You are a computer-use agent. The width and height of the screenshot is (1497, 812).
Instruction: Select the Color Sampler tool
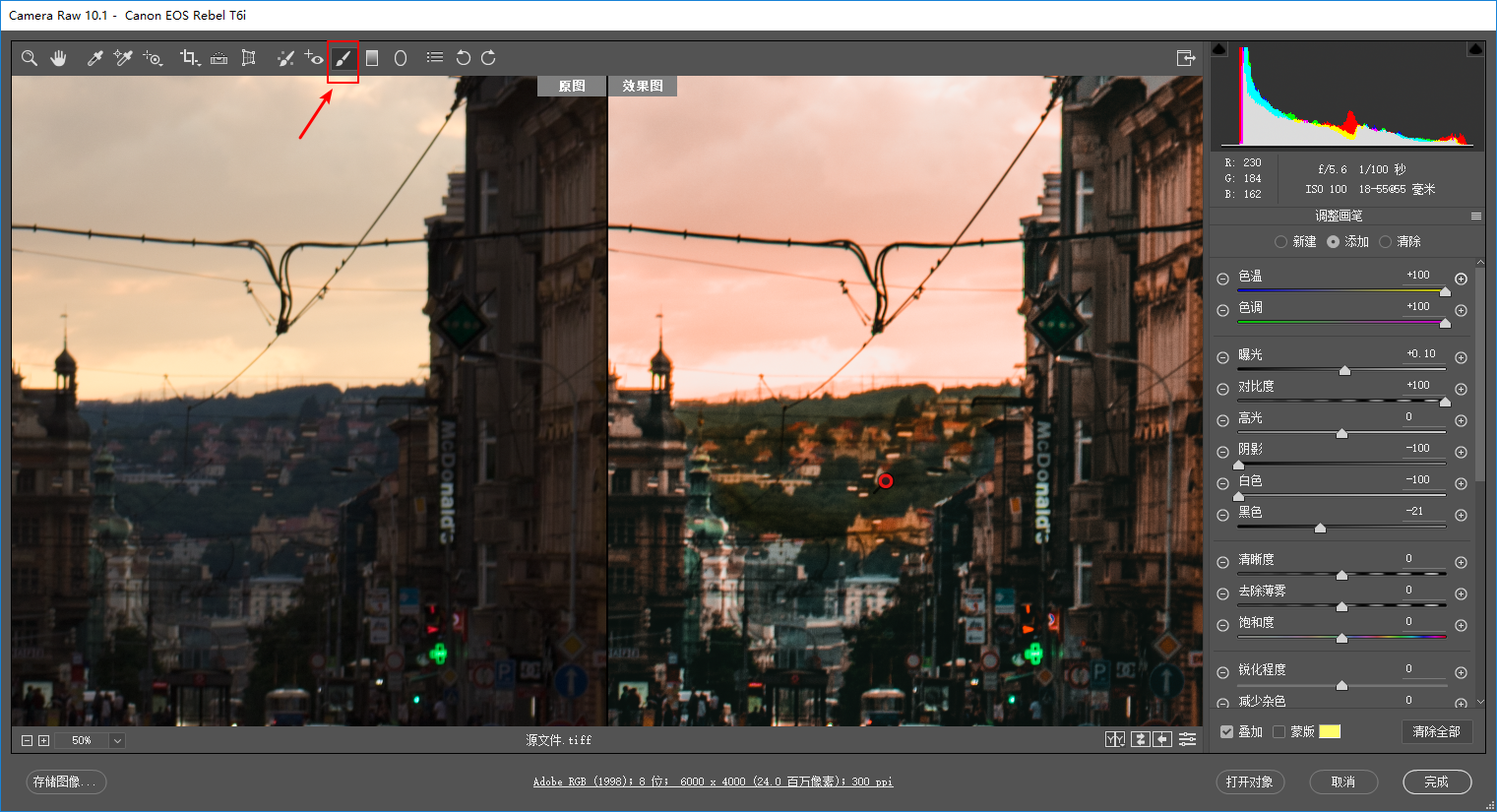tap(123, 58)
